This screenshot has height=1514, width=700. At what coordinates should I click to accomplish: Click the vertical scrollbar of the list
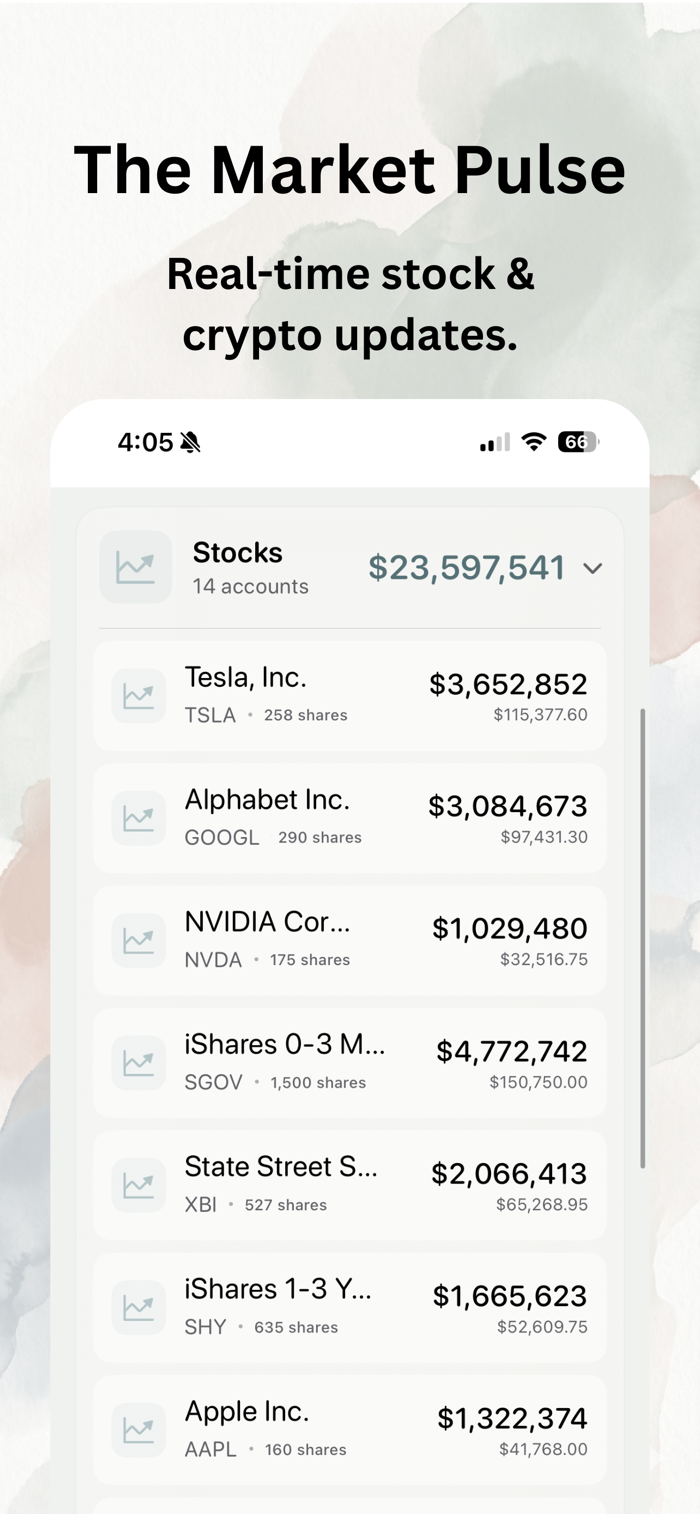[642, 938]
